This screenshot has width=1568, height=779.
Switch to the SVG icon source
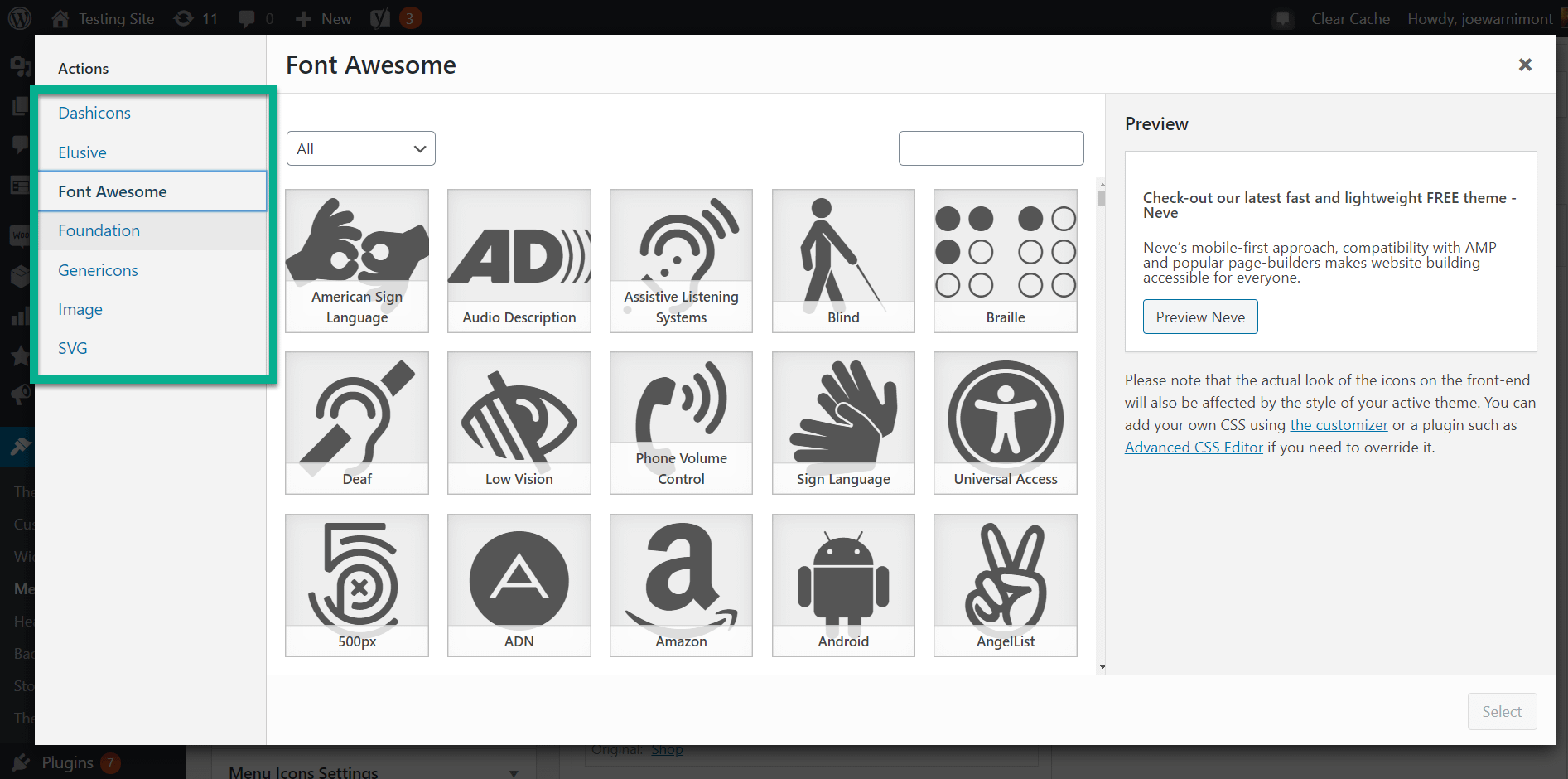click(73, 348)
